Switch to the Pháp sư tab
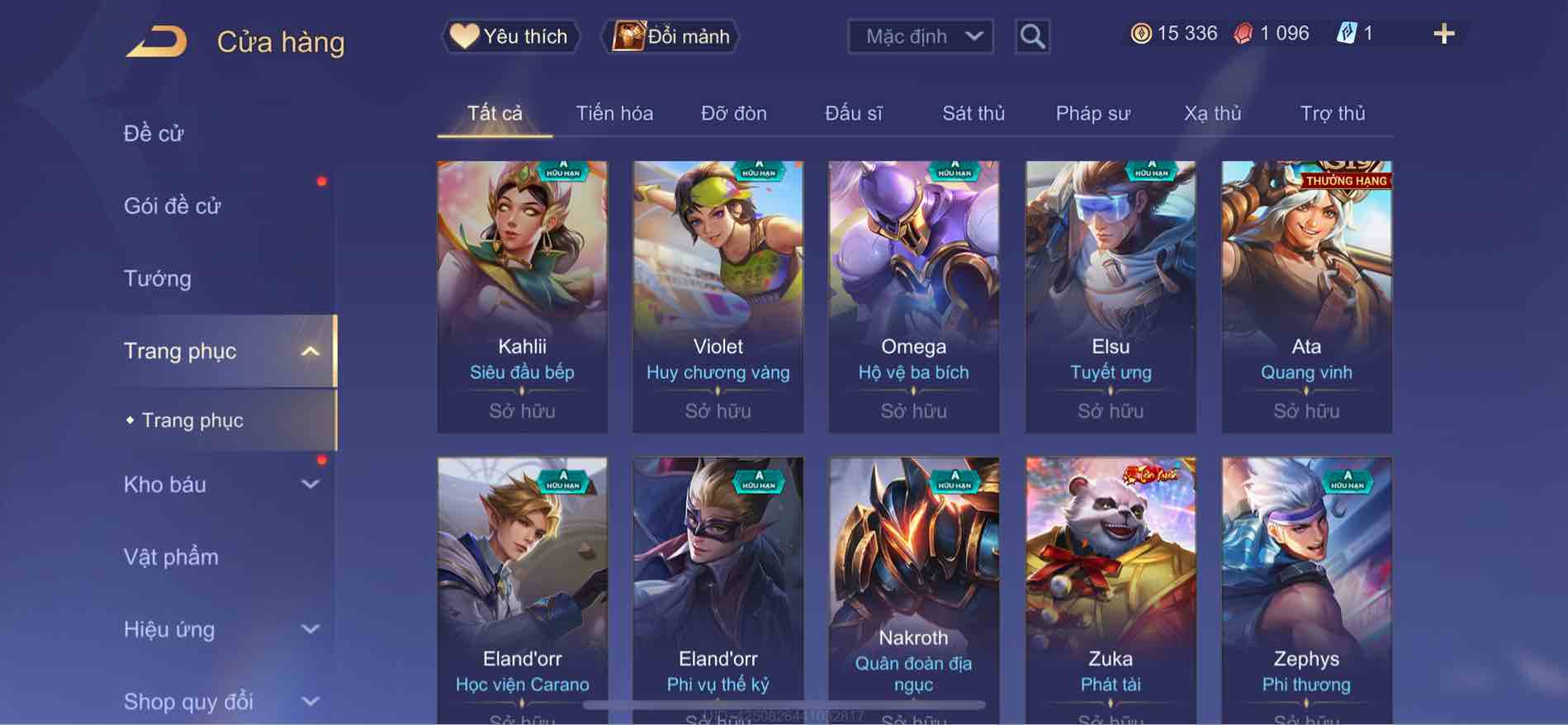This screenshot has width=1568, height=725. [1092, 113]
